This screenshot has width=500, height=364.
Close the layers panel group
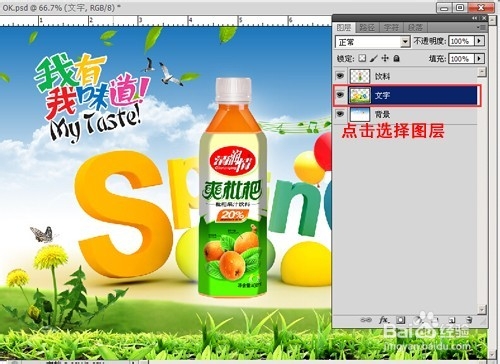click(484, 18)
